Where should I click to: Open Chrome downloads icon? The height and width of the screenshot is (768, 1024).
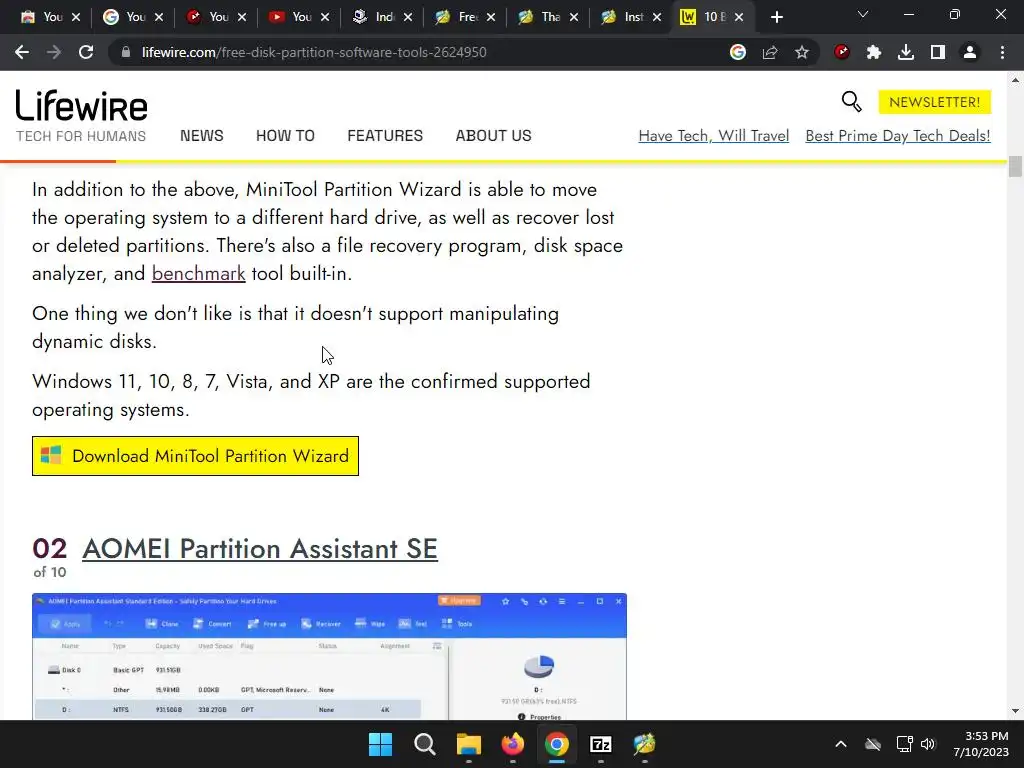click(906, 52)
